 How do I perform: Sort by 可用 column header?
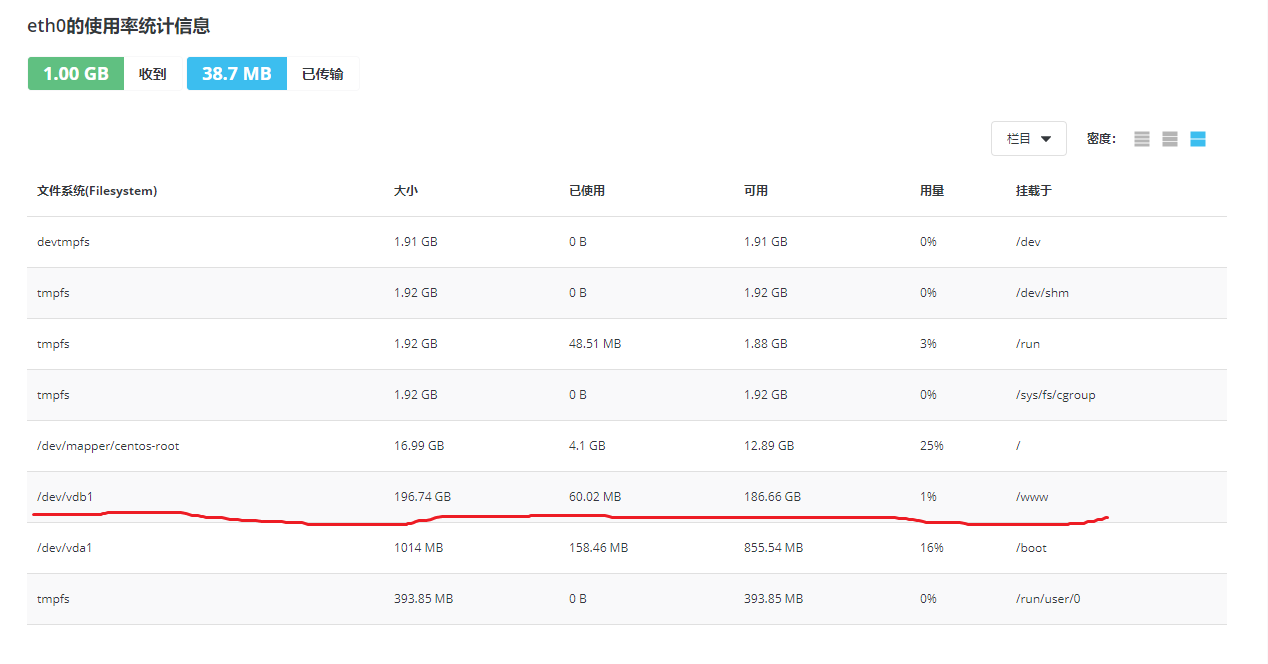[756, 191]
